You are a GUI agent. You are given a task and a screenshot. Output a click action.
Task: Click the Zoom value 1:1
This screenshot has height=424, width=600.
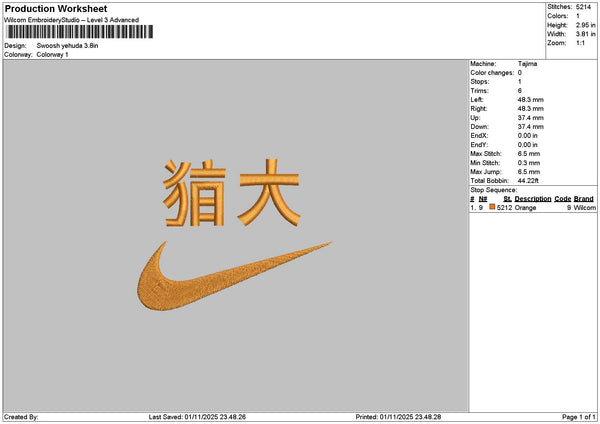tap(580, 43)
